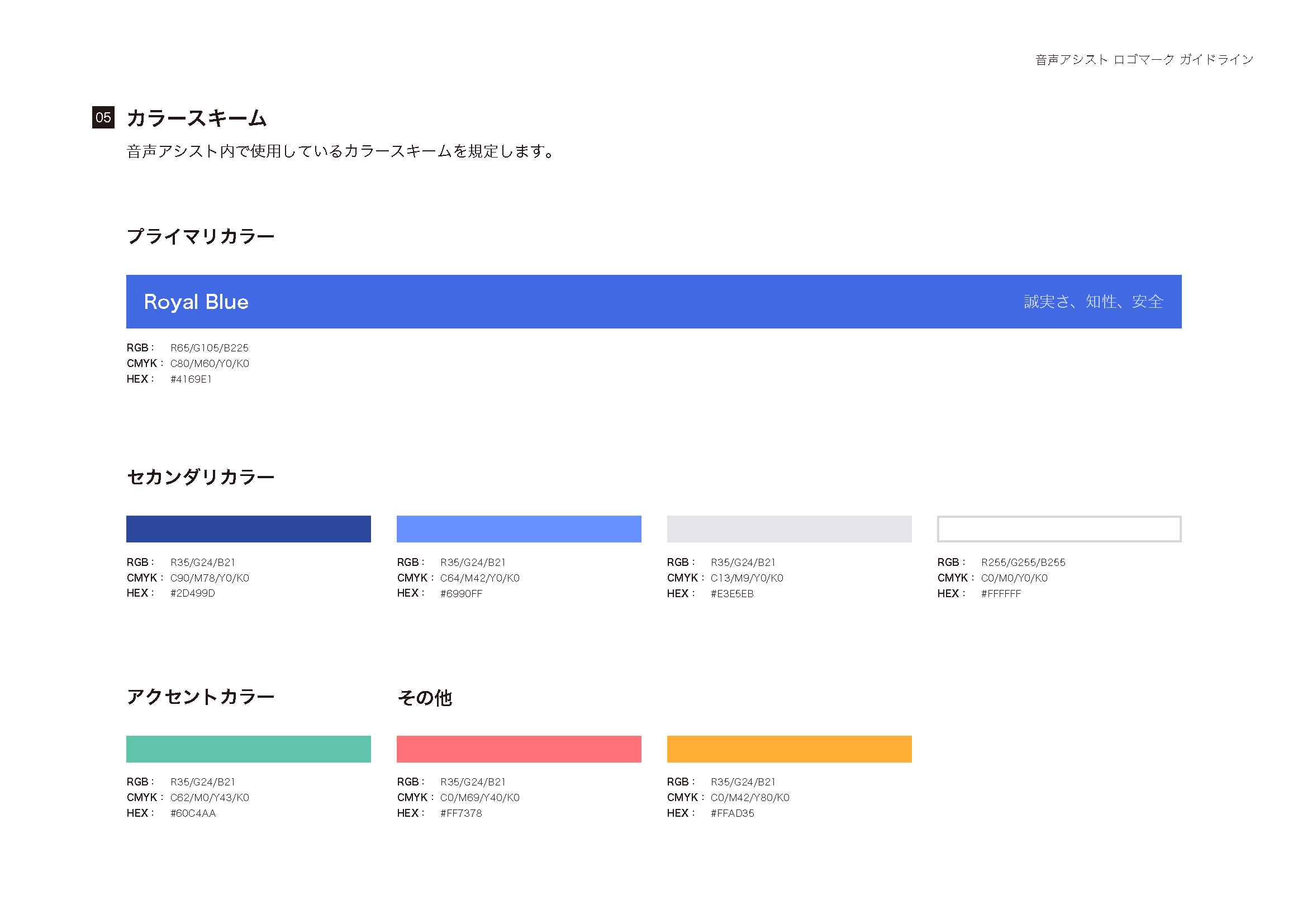Select the coral #FF7378 swatch
Viewport: 1307px width, 924px height.
[x=519, y=749]
